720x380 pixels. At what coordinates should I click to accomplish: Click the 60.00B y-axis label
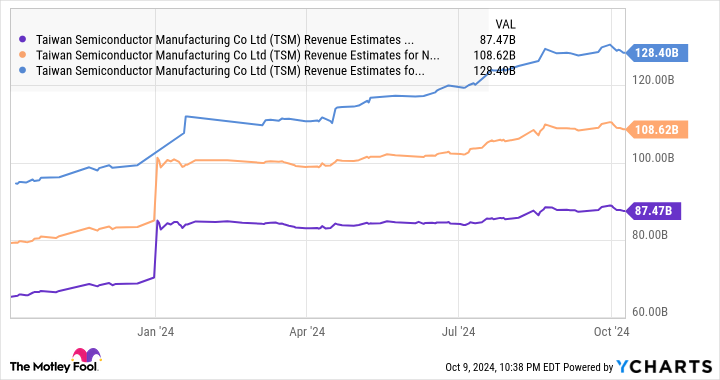point(650,312)
